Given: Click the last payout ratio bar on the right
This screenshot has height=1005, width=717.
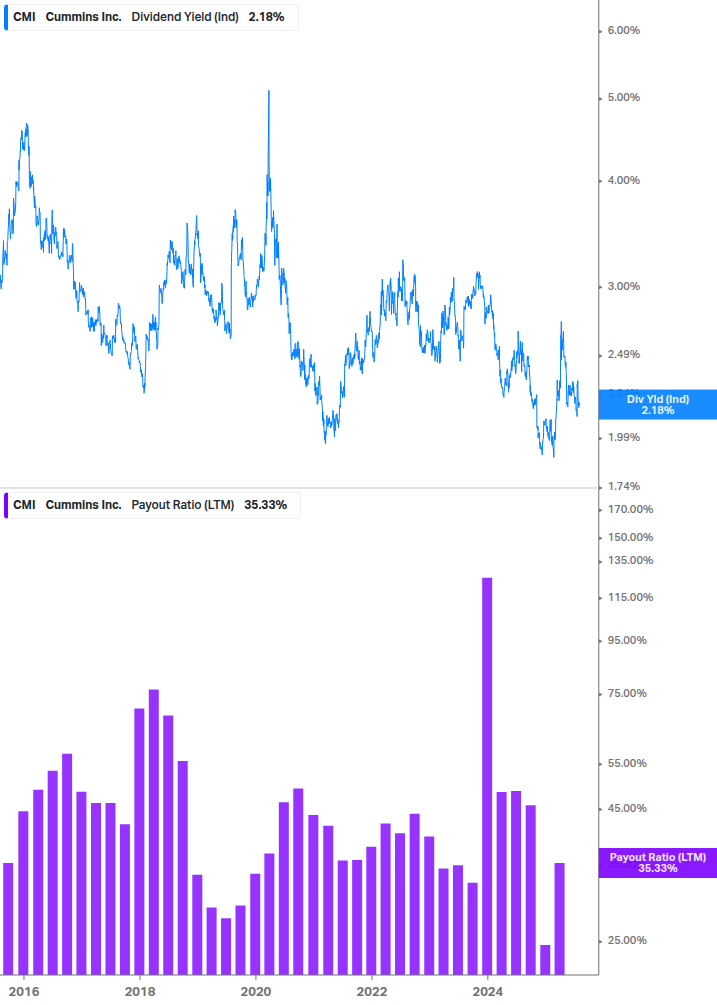Looking at the screenshot, I should (559, 918).
